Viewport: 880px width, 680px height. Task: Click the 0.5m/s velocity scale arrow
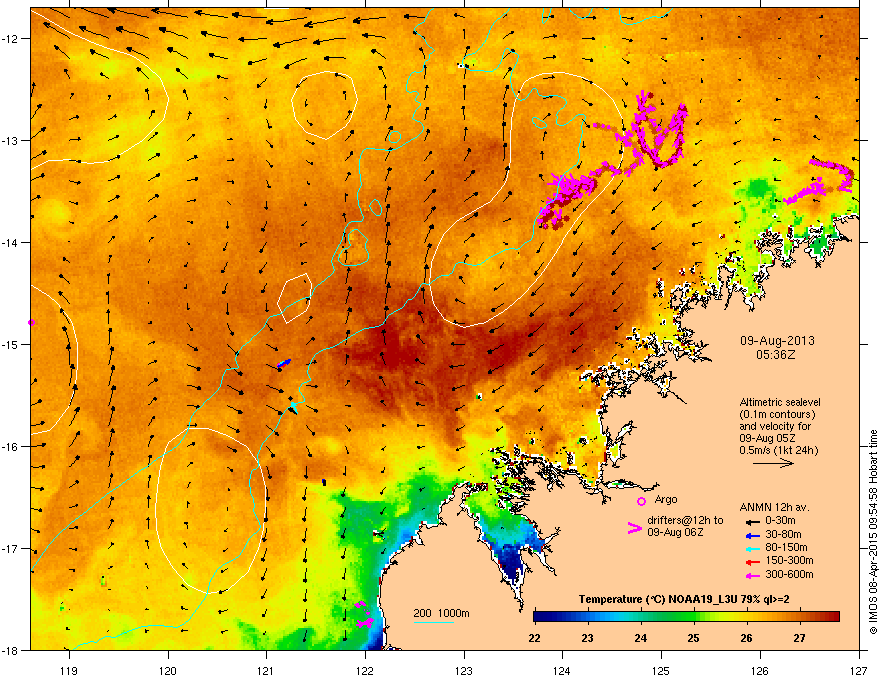point(773,463)
